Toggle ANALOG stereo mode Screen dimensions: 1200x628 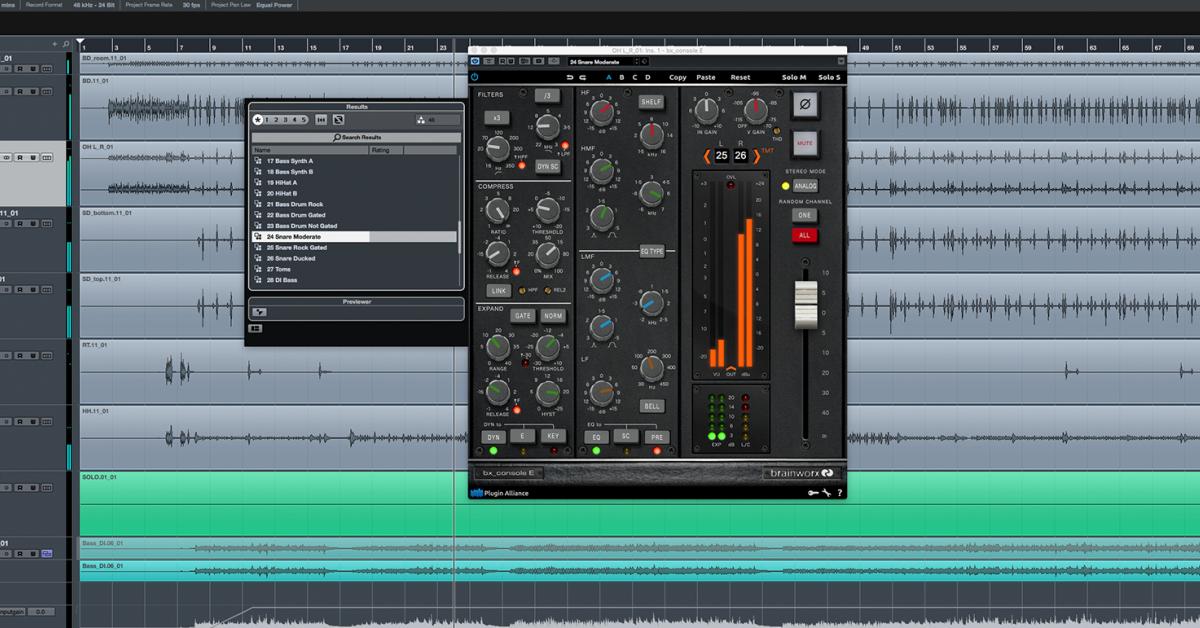pyautogui.click(x=806, y=188)
